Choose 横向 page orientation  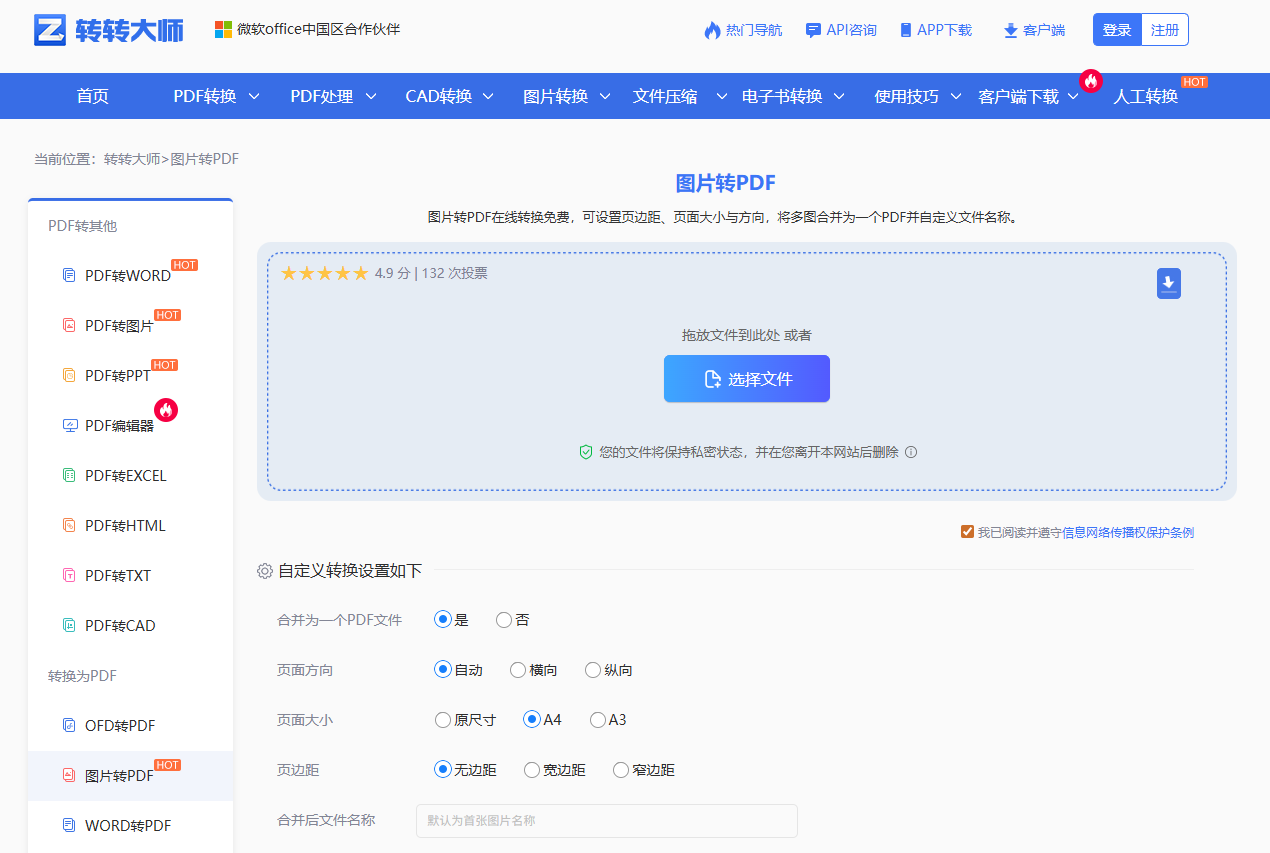click(517, 669)
